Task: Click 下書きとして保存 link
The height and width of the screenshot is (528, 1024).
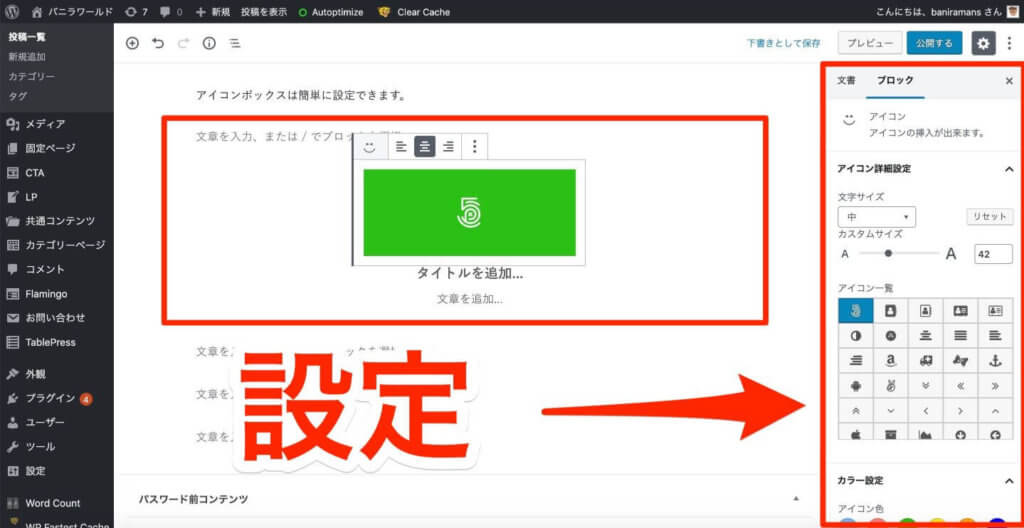Action: 784,44
